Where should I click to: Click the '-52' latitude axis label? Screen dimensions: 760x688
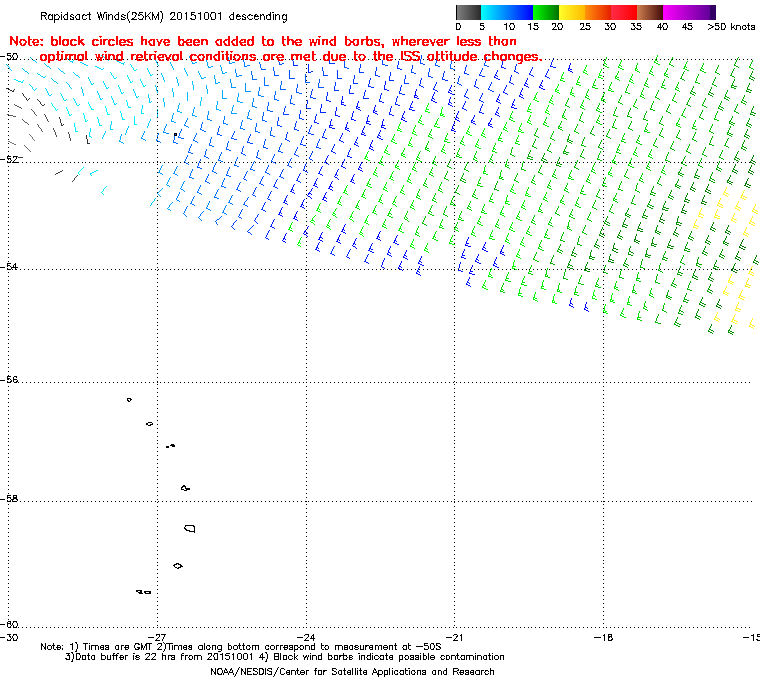9,159
